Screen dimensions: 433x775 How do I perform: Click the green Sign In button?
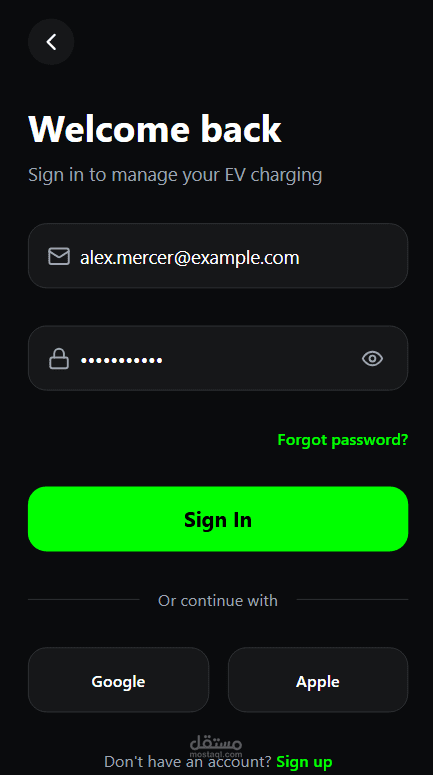pyautogui.click(x=218, y=519)
